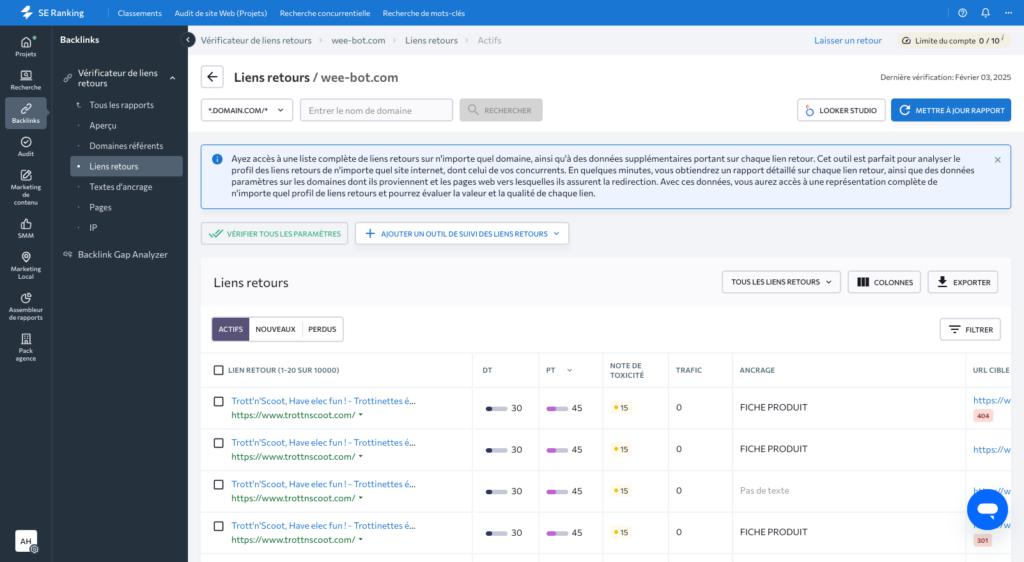This screenshot has height=562, width=1024.
Task: Open Marketing Local sidebar icon
Action: [x=25, y=265]
